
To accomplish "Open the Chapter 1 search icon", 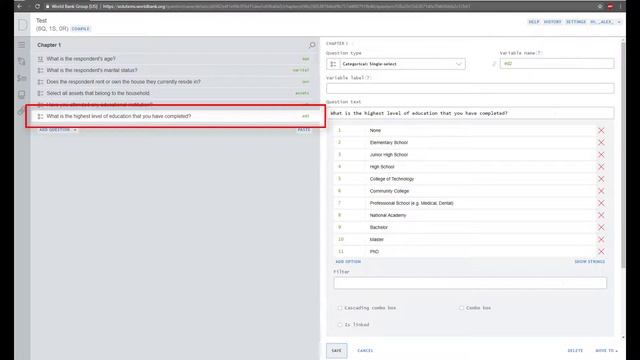I will [312, 45].
